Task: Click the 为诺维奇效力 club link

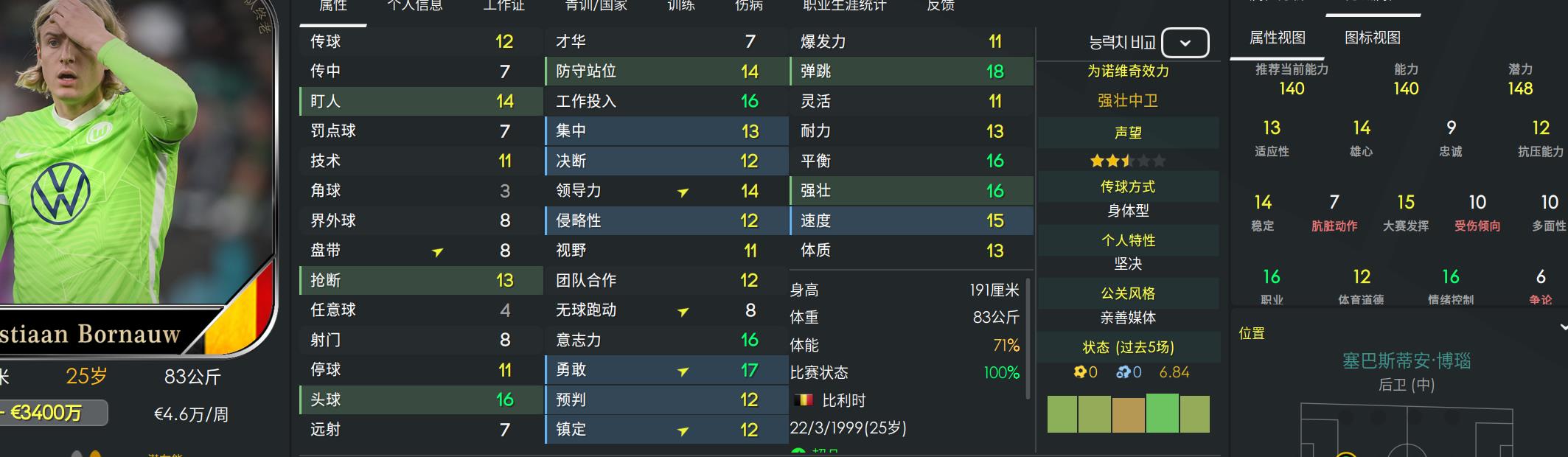Action: (x=1128, y=71)
